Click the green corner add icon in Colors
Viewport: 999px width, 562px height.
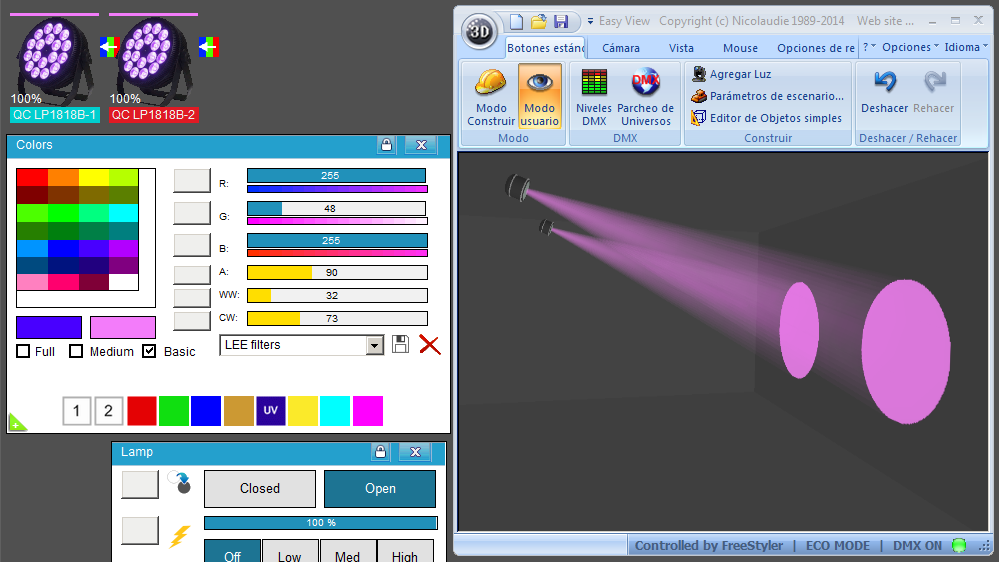click(17, 422)
